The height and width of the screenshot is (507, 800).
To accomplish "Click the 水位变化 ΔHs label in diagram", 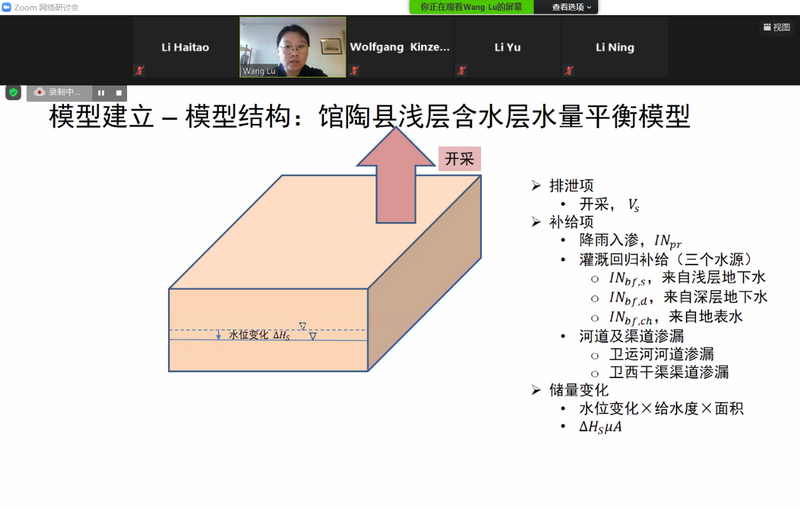I will pyautogui.click(x=259, y=335).
